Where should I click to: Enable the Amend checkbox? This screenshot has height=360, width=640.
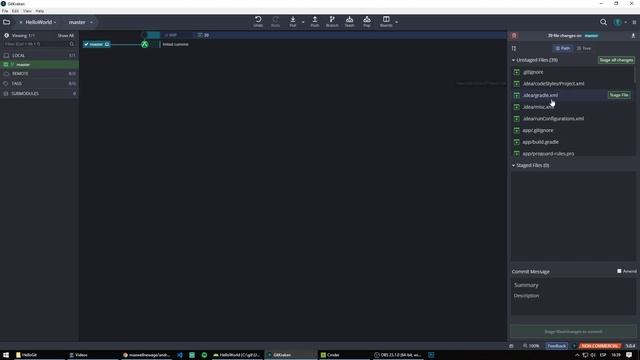619,271
